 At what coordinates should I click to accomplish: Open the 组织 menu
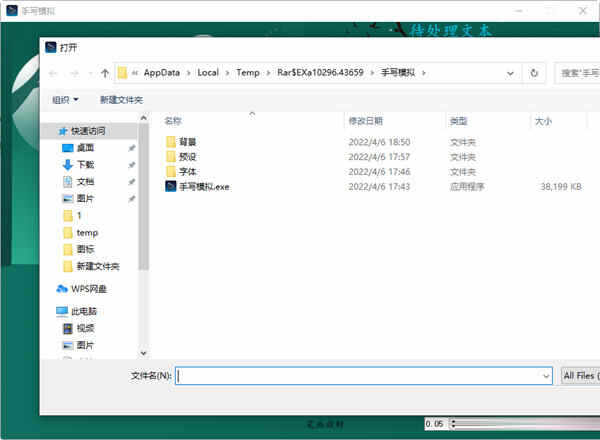(65, 100)
